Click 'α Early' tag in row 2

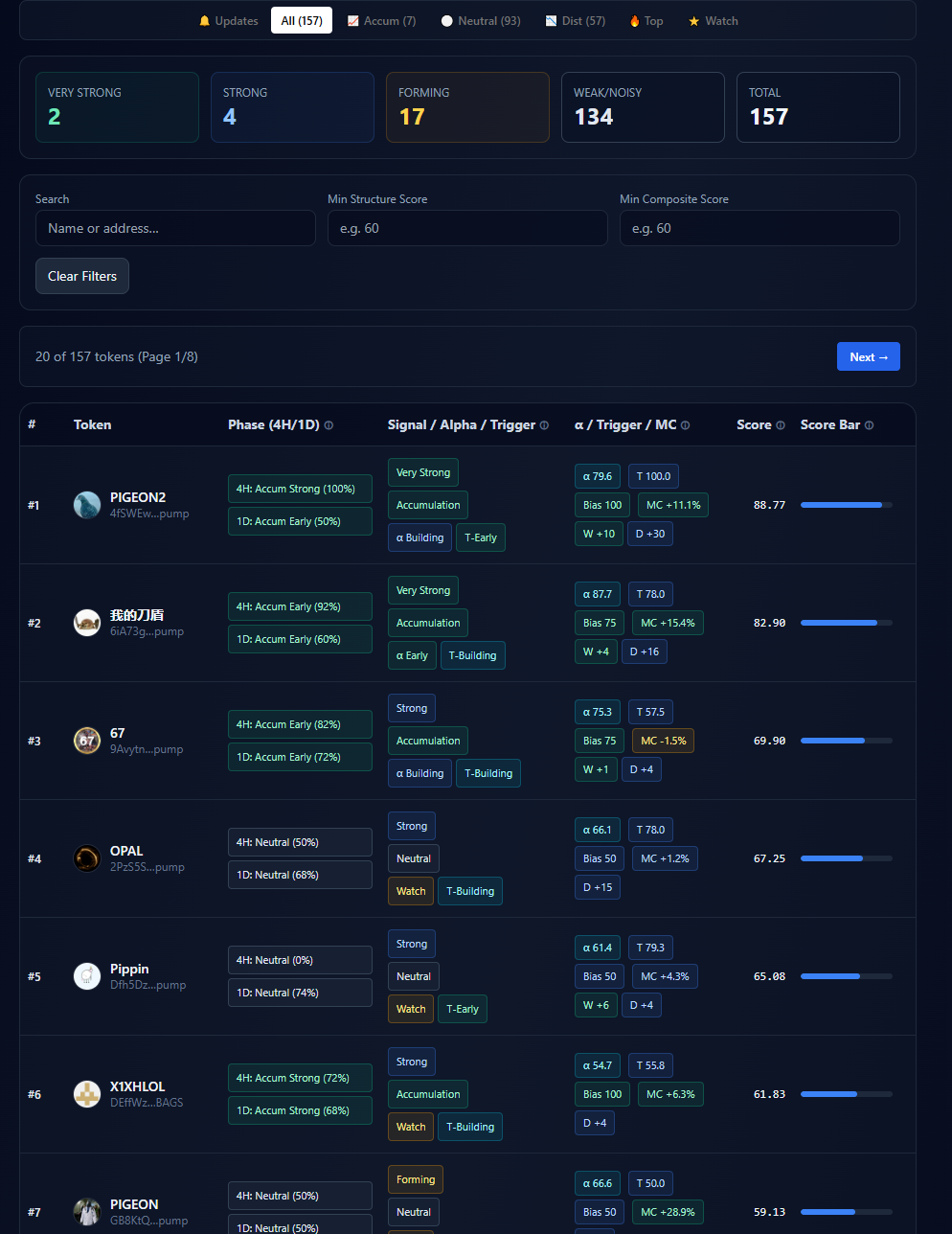point(412,655)
